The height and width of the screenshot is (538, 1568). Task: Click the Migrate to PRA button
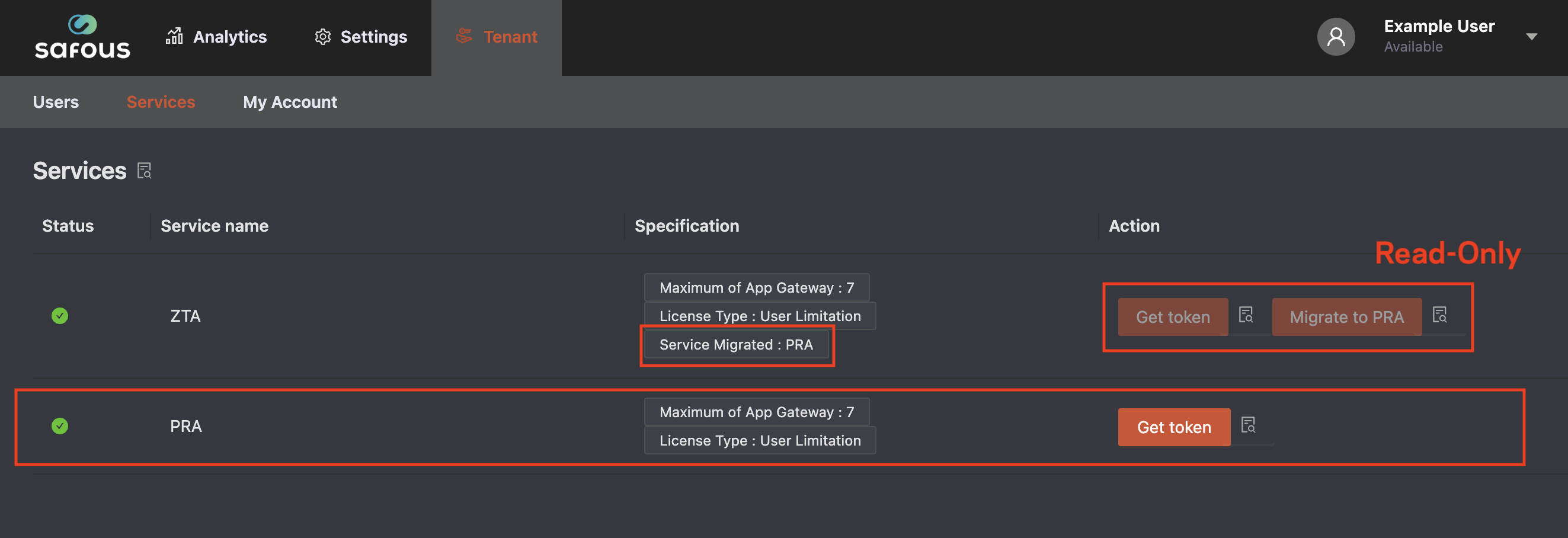[x=1346, y=317]
